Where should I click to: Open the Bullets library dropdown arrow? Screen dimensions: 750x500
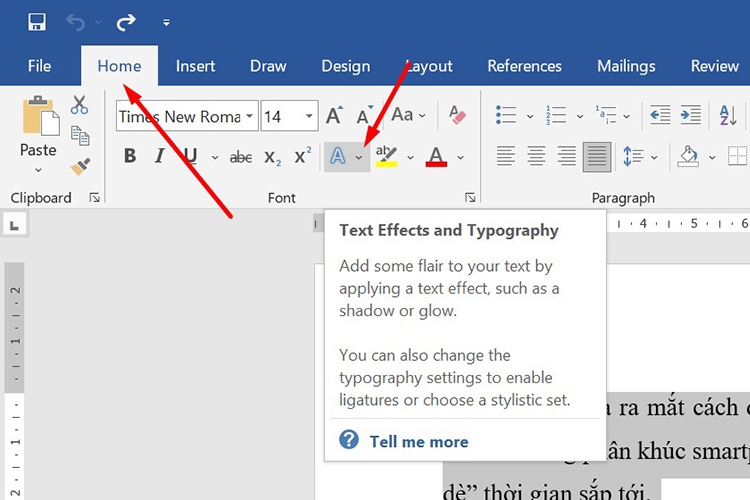pos(530,116)
